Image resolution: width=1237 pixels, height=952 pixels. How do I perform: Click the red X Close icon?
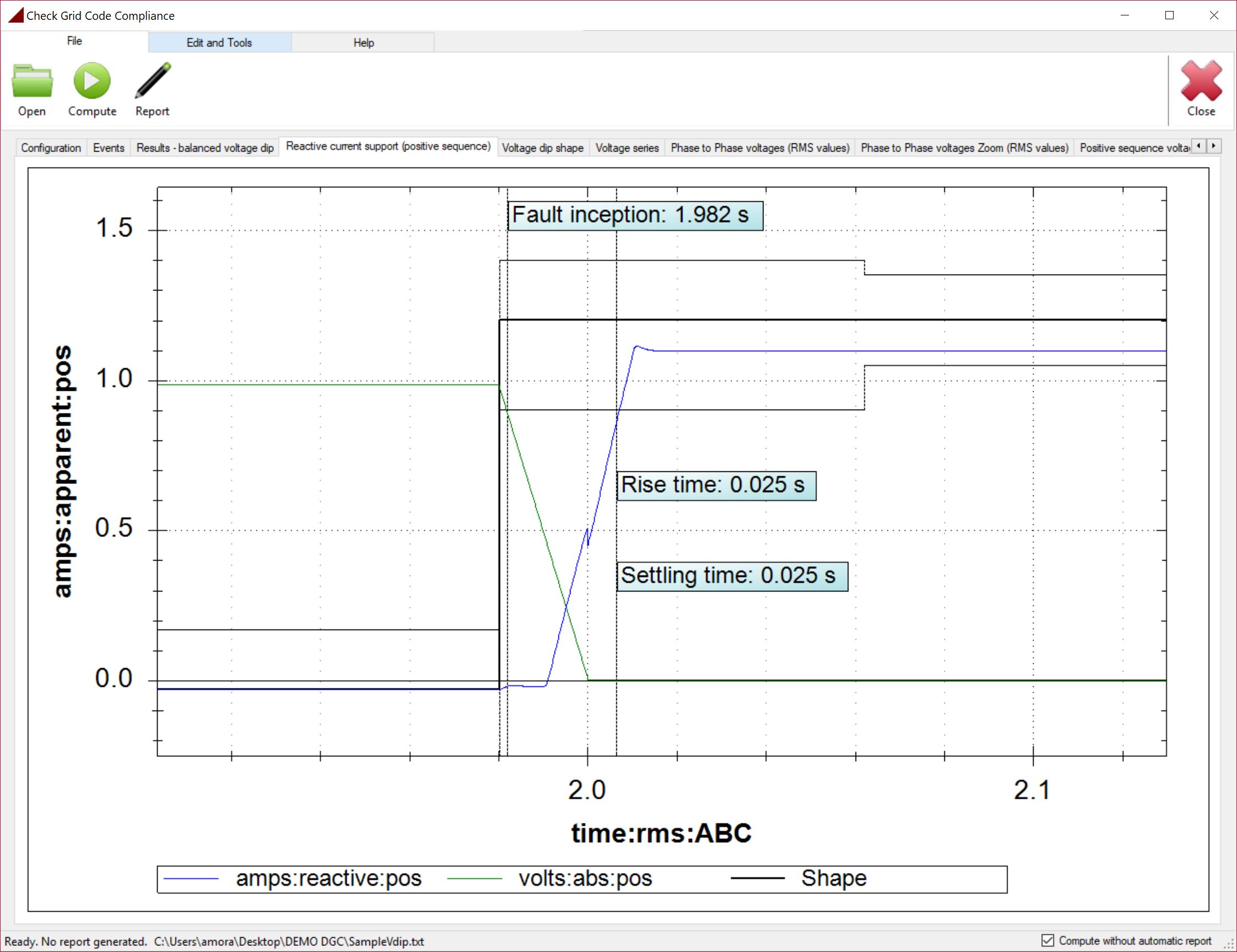1201,82
